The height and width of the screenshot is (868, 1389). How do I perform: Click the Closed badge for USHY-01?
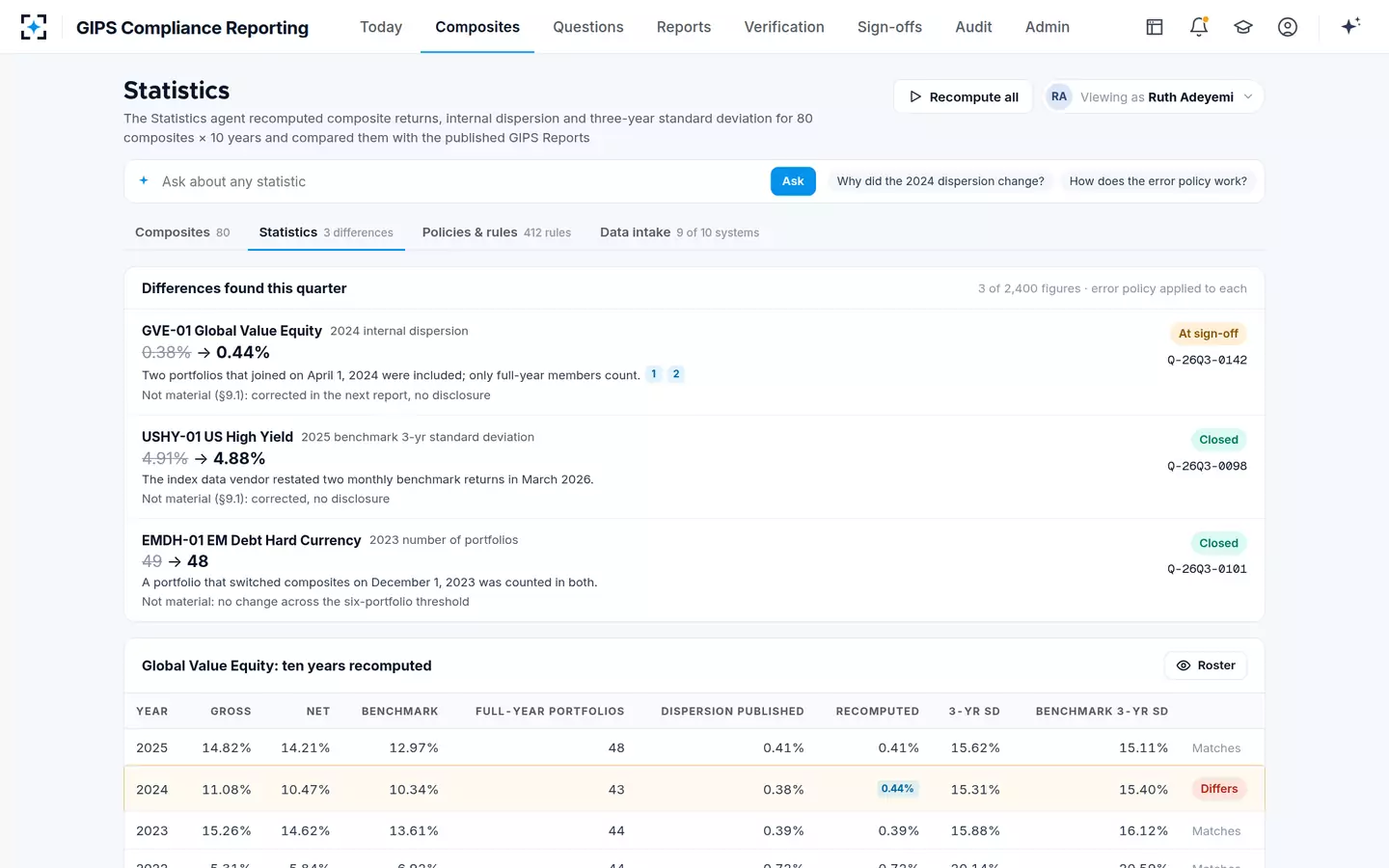pos(1218,440)
